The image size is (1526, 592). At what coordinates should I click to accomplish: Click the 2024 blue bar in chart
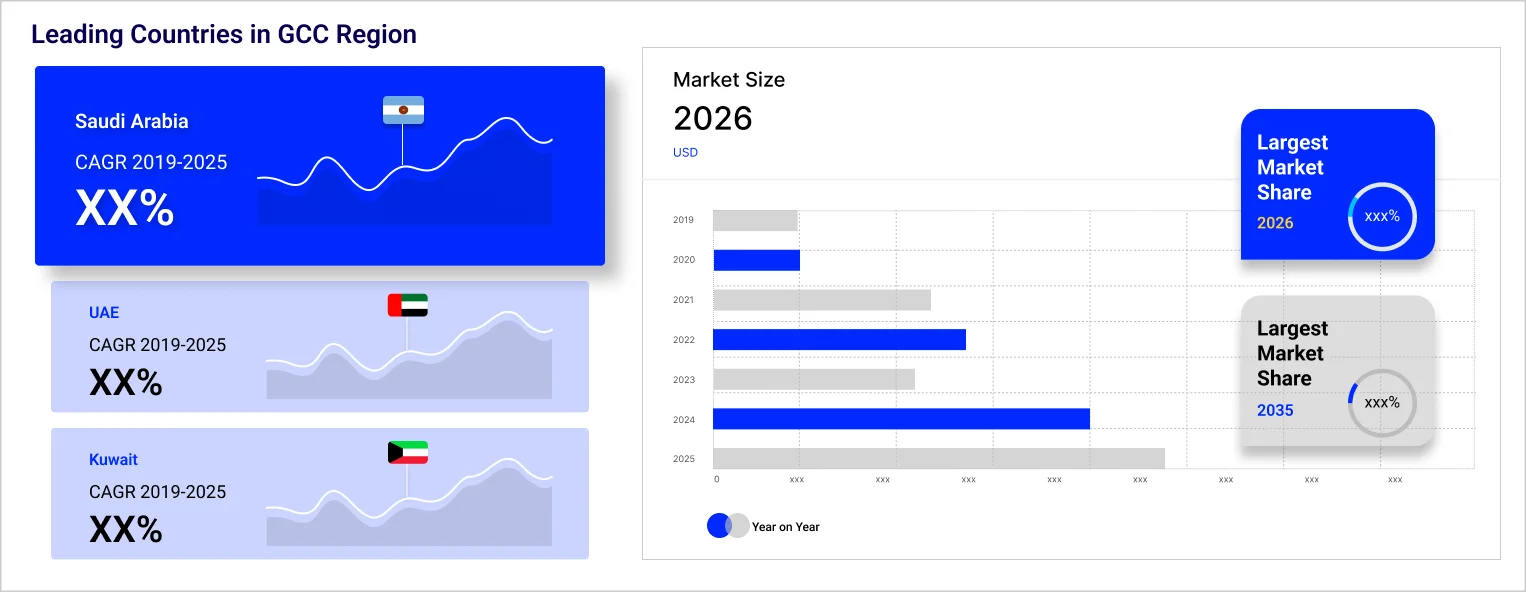[900, 419]
